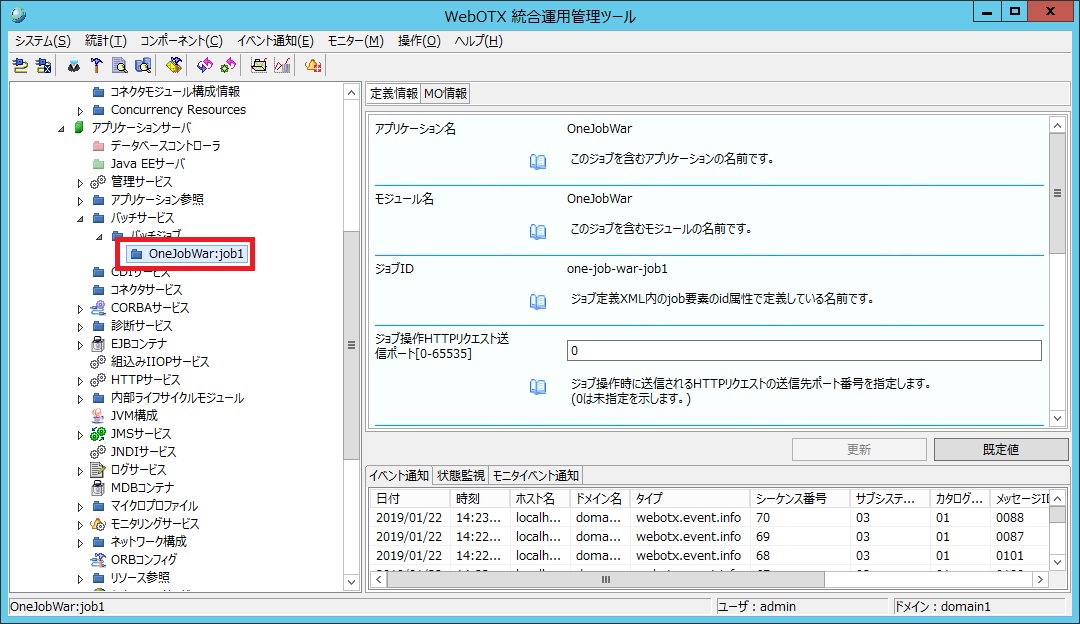1080x624 pixels.
Task: Collapse the バッチサービス tree node
Action: point(81,218)
